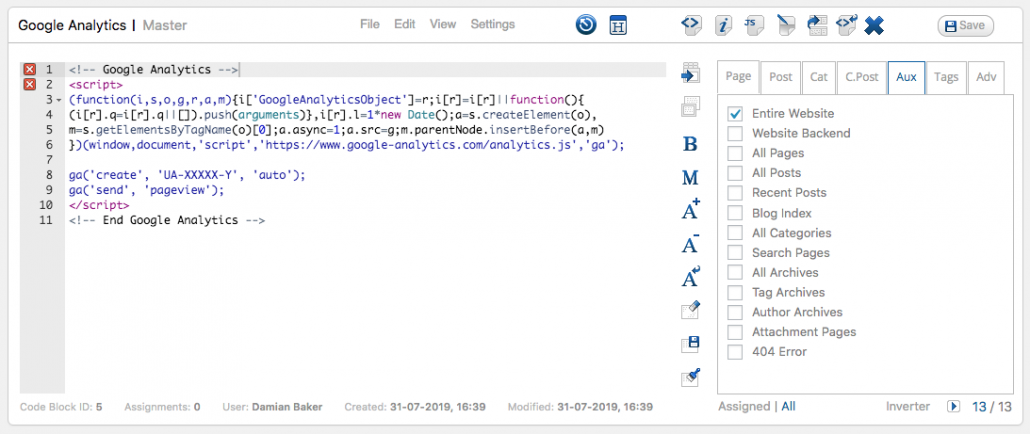Open the File menu
1030x434 pixels.
click(370, 24)
